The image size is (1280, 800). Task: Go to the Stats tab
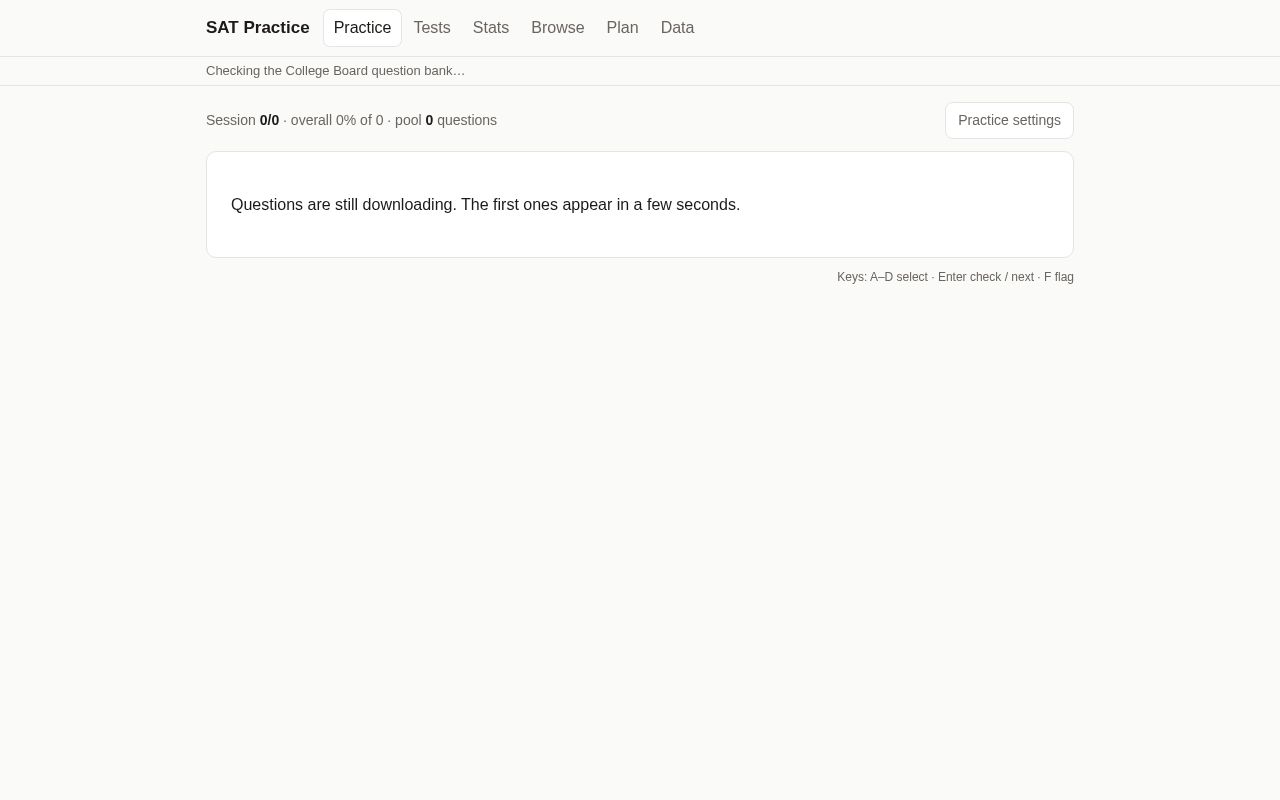pyautogui.click(x=491, y=28)
